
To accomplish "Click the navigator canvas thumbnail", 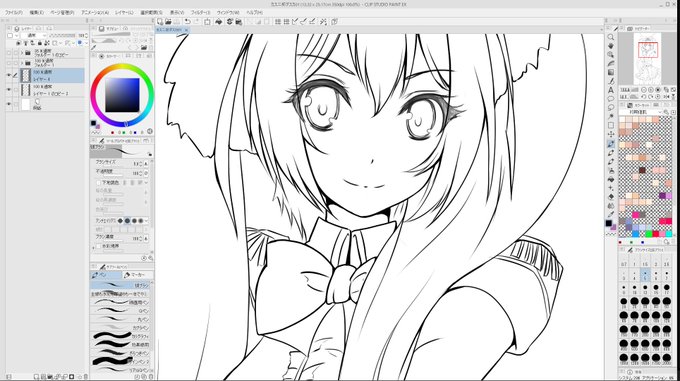I will 648,59.
